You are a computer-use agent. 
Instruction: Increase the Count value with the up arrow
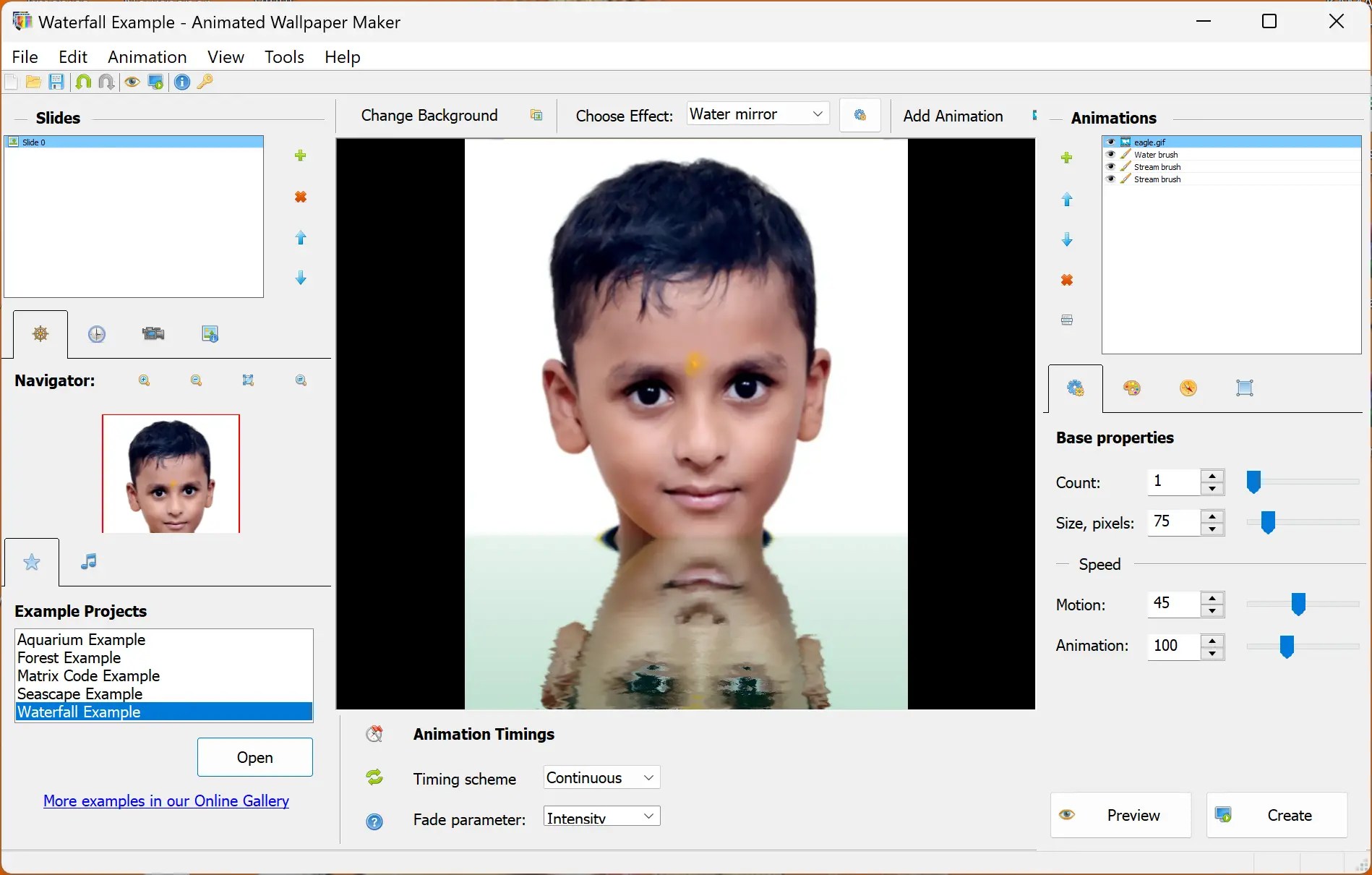[1212, 476]
